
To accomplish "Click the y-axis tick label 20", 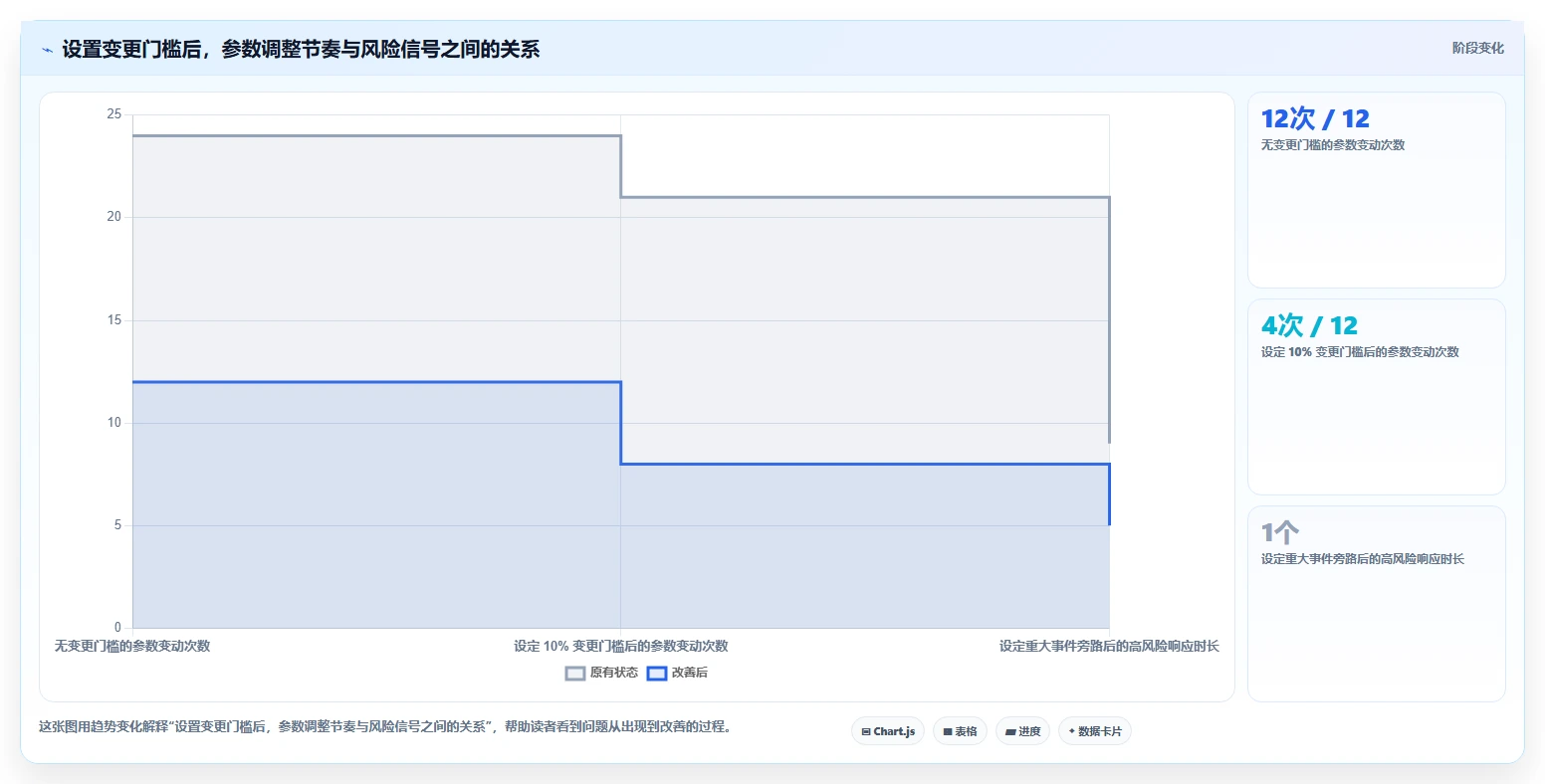I will (114, 217).
